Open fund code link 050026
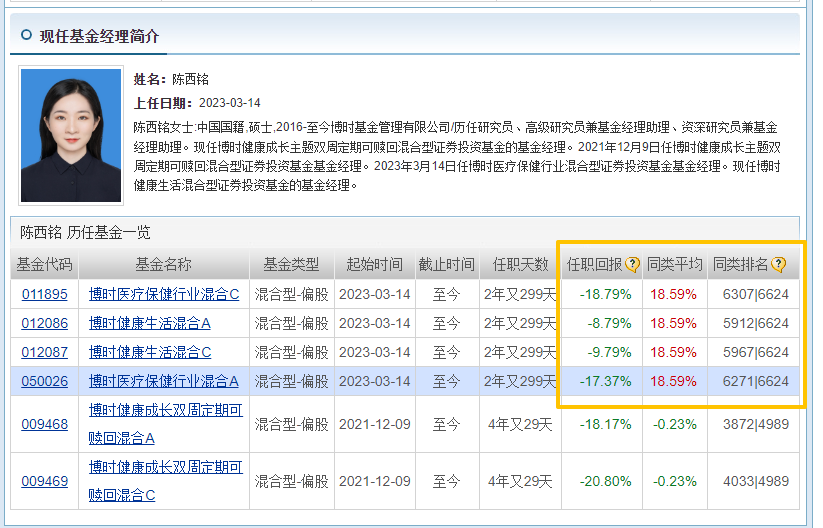The image size is (823, 528). [45, 382]
